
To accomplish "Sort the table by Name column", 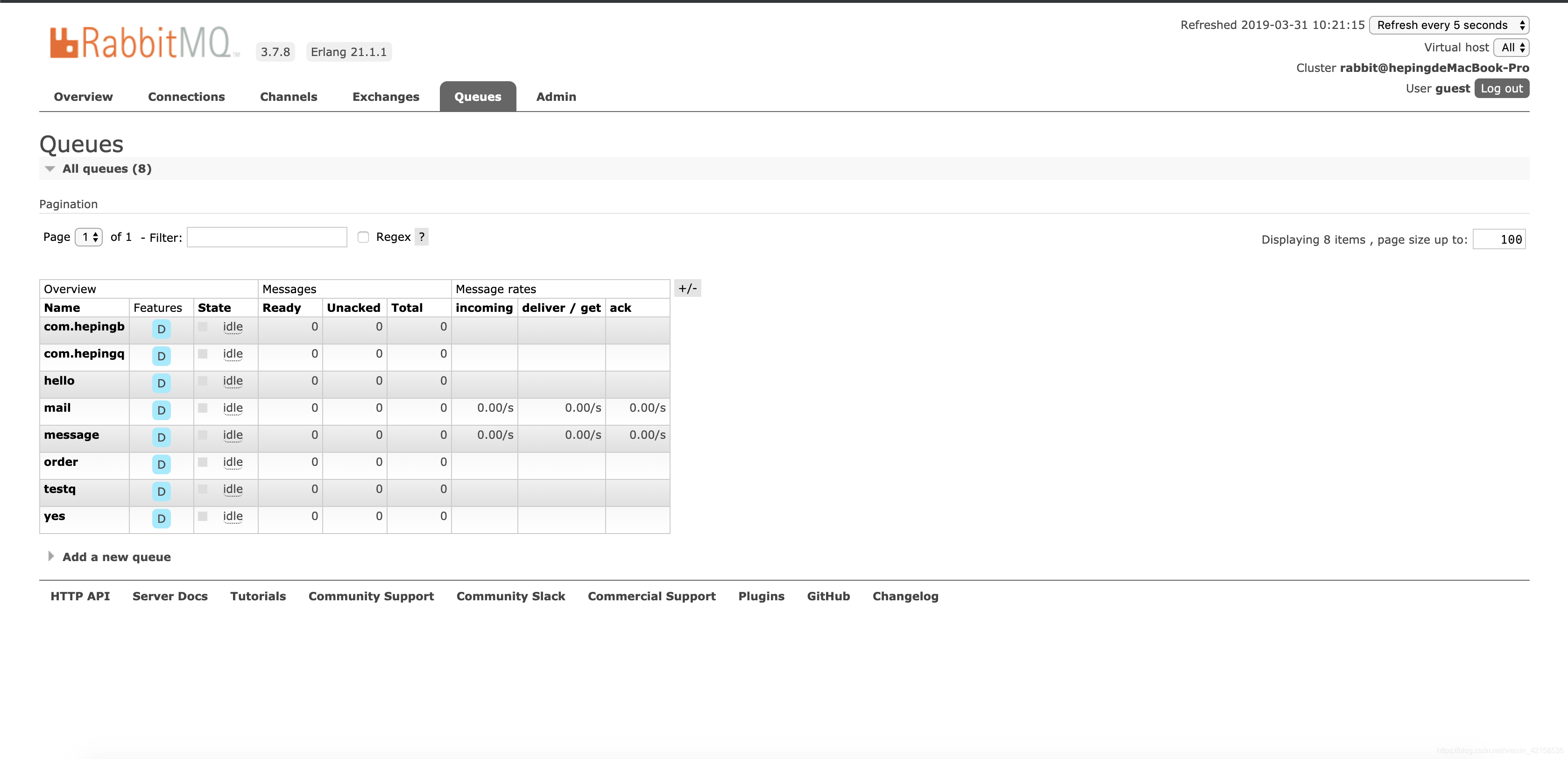I will point(62,308).
